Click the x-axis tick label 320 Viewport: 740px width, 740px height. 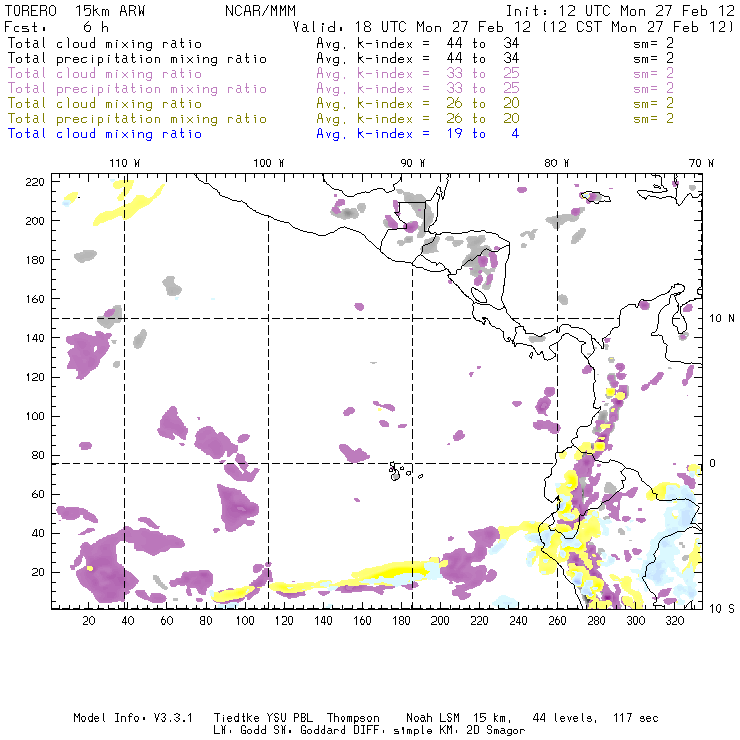674,621
